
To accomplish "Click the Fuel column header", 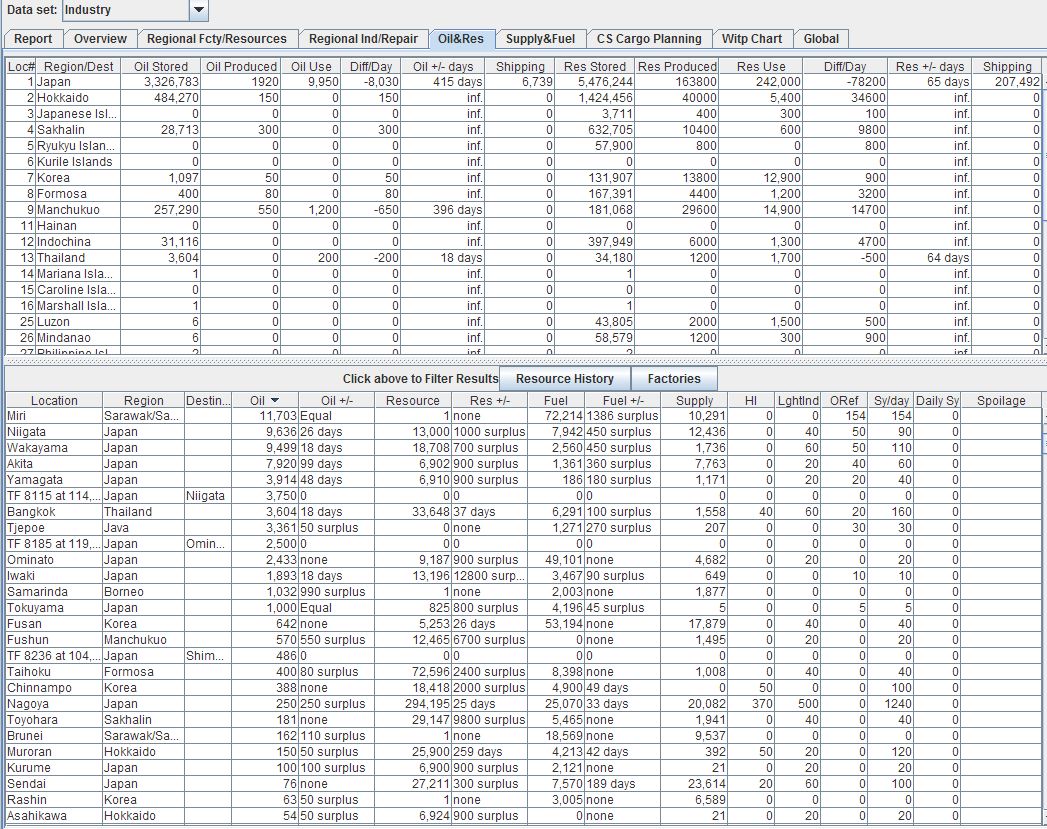I will (556, 400).
